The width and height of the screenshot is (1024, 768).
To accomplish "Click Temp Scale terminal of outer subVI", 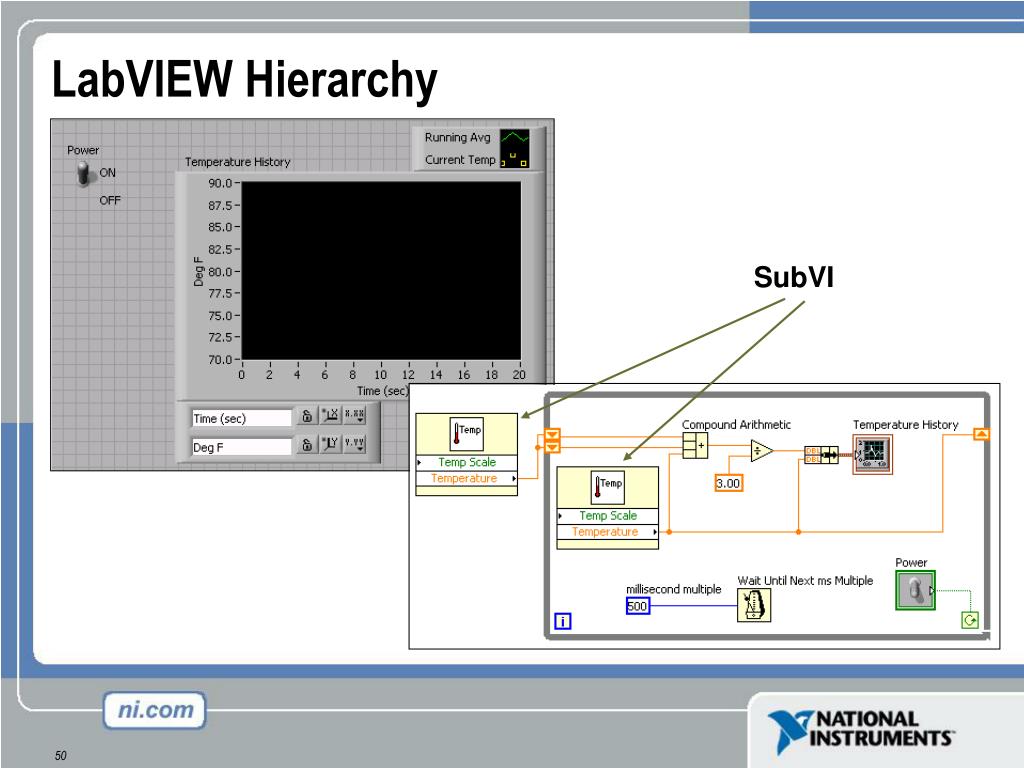I will (x=466, y=462).
